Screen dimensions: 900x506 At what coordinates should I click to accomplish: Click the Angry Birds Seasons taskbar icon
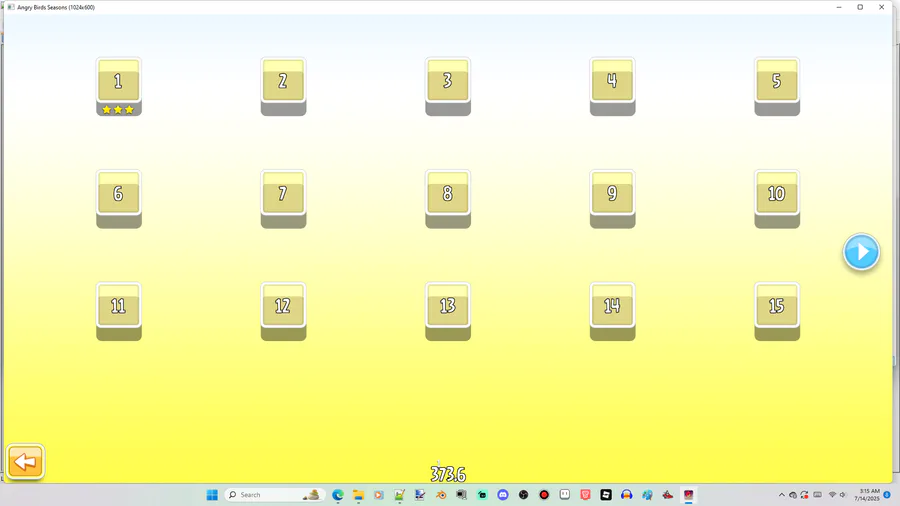(688, 495)
